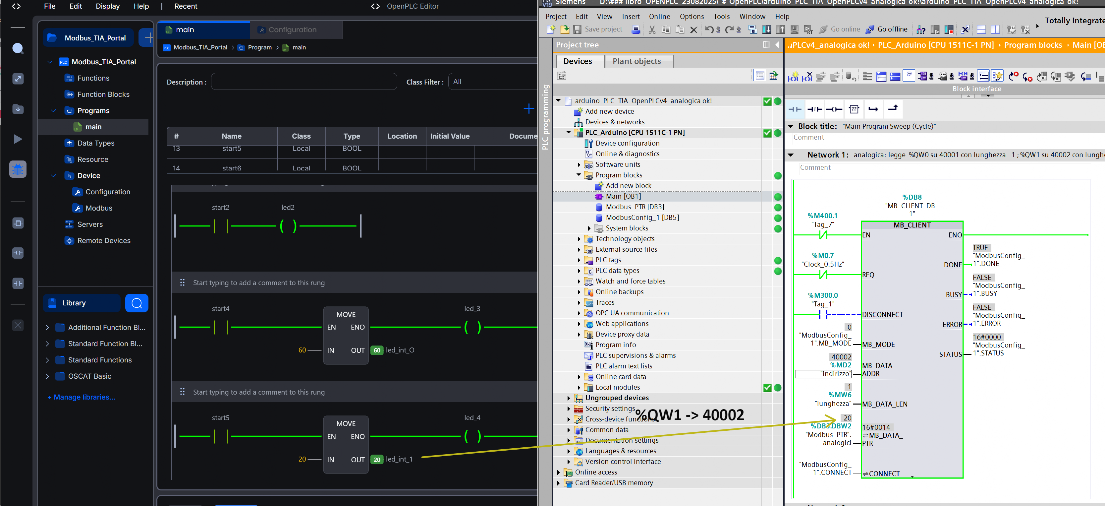The height and width of the screenshot is (506, 1105).
Task: Insert an empty box instruction
Action: click(853, 109)
